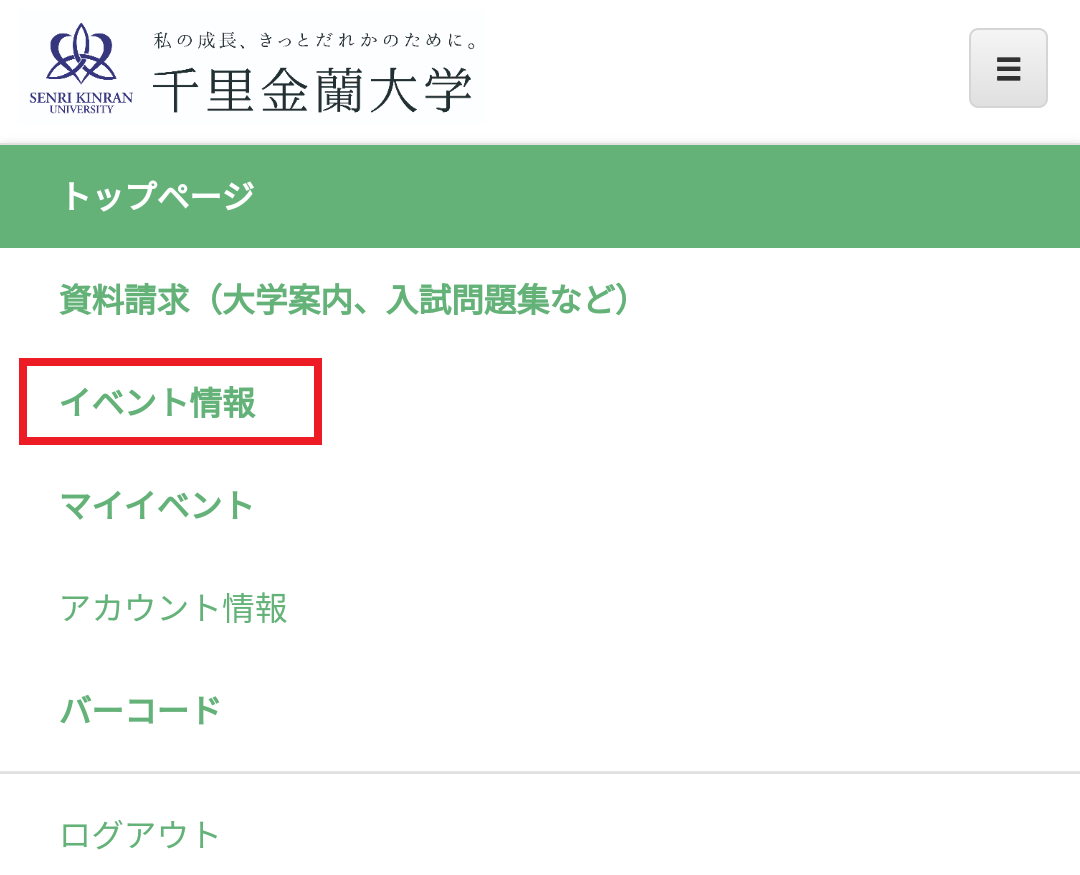Click the tagline 私の成長、きっとだれかのために。
1080x875 pixels.
tap(315, 41)
